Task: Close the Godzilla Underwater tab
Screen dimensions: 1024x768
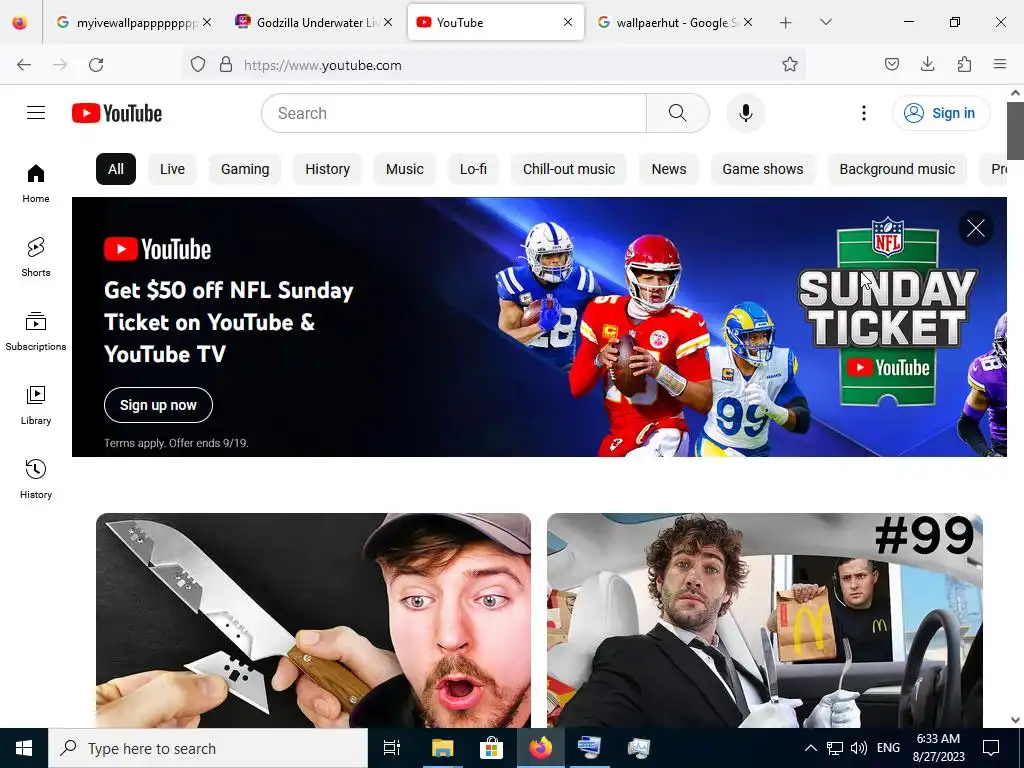Action: 388,22
